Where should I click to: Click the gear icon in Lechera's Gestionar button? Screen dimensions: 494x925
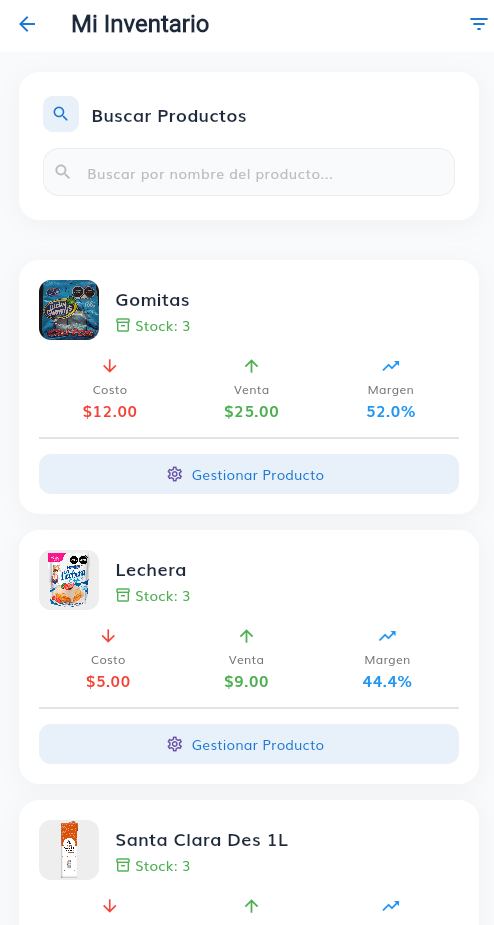point(174,744)
